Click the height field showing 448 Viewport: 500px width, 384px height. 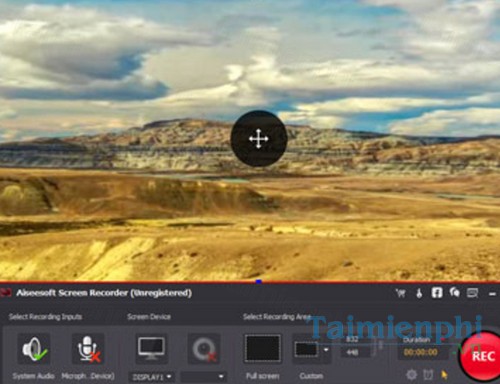point(355,352)
